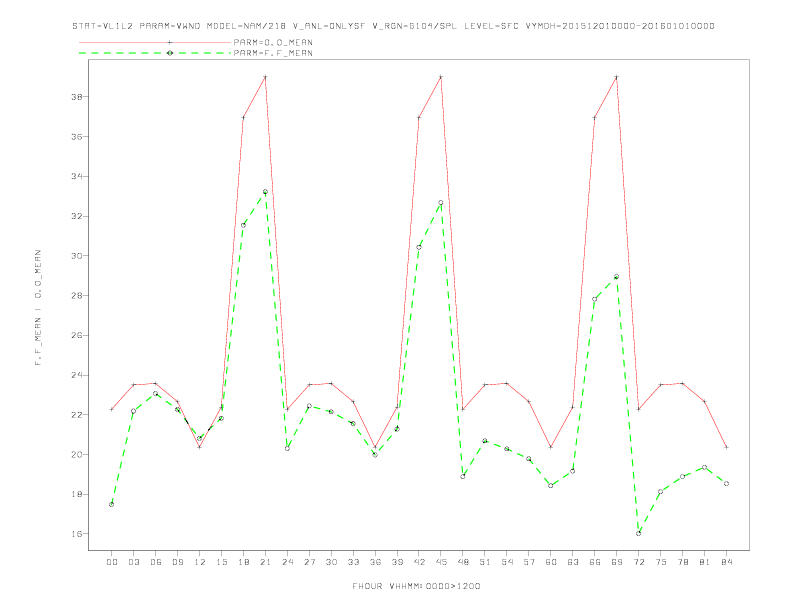This screenshot has height=612, width=792.
Task: Click x-axis forecast hour label 63
Action: [x=573, y=562]
